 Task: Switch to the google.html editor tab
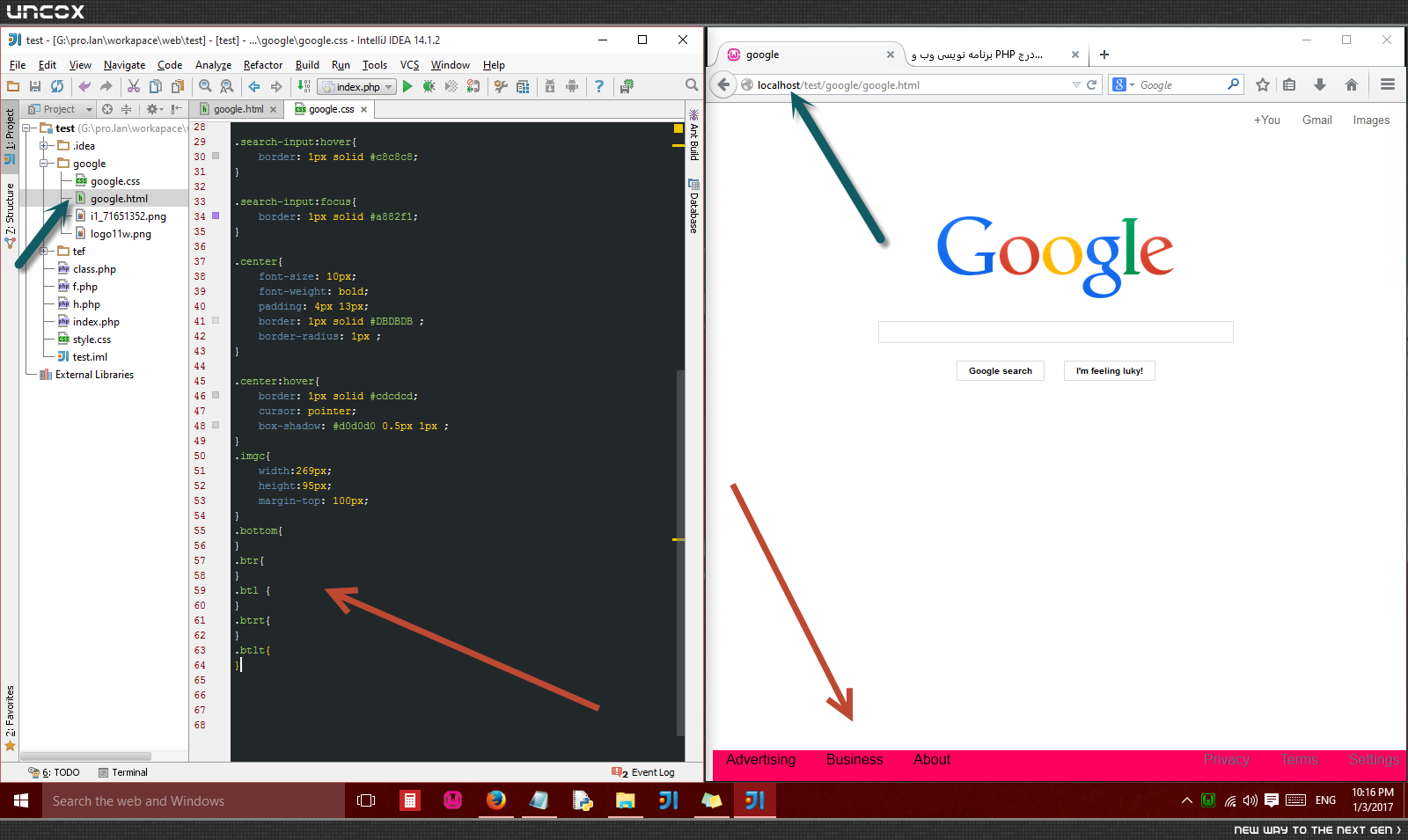click(238, 109)
